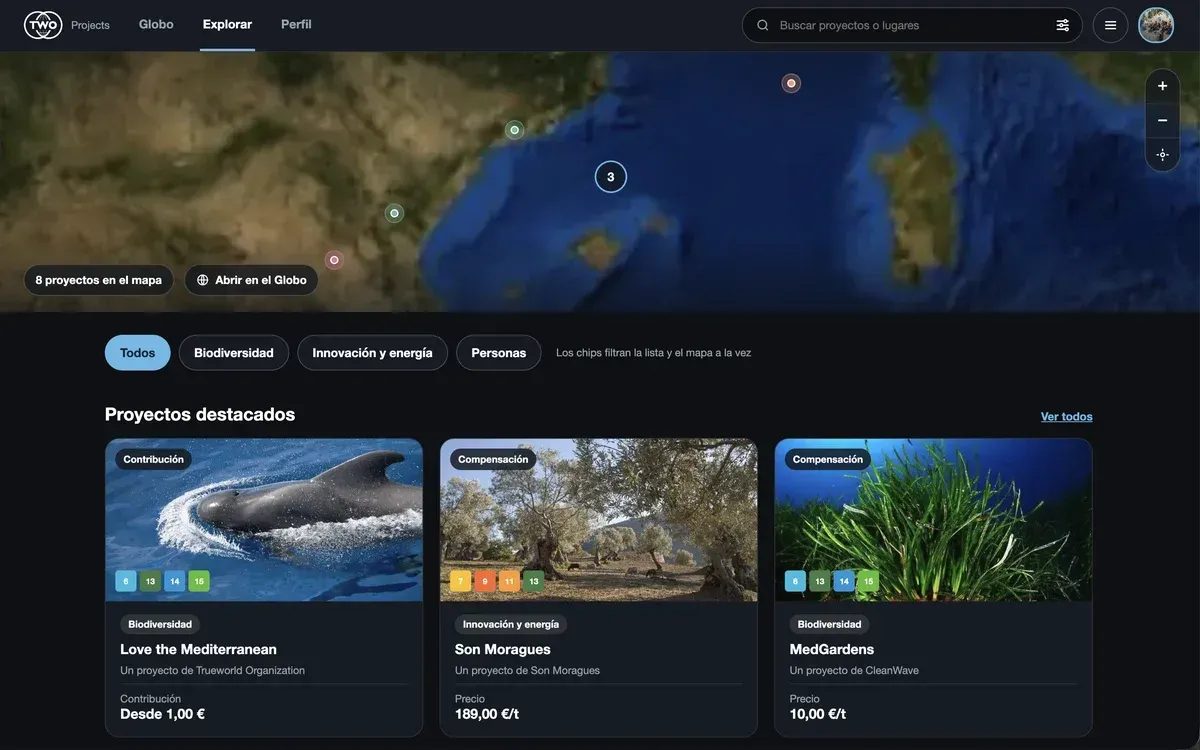
Task: Click Innovación y energía label on Son Moragues
Action: 511,624
